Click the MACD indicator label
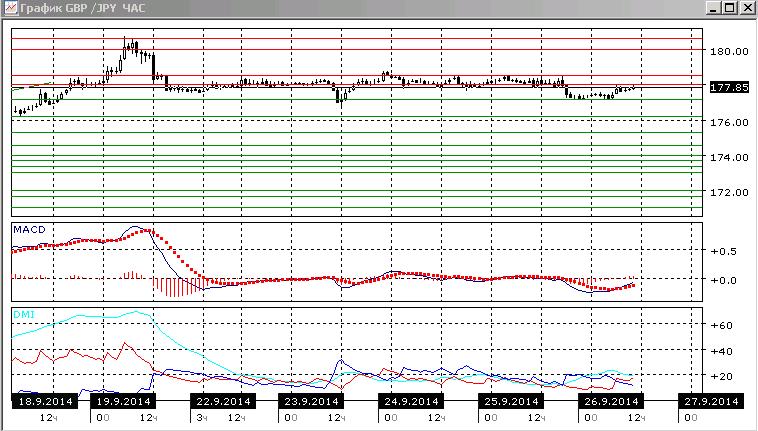Image resolution: width=758 pixels, height=431 pixels. 29,230
